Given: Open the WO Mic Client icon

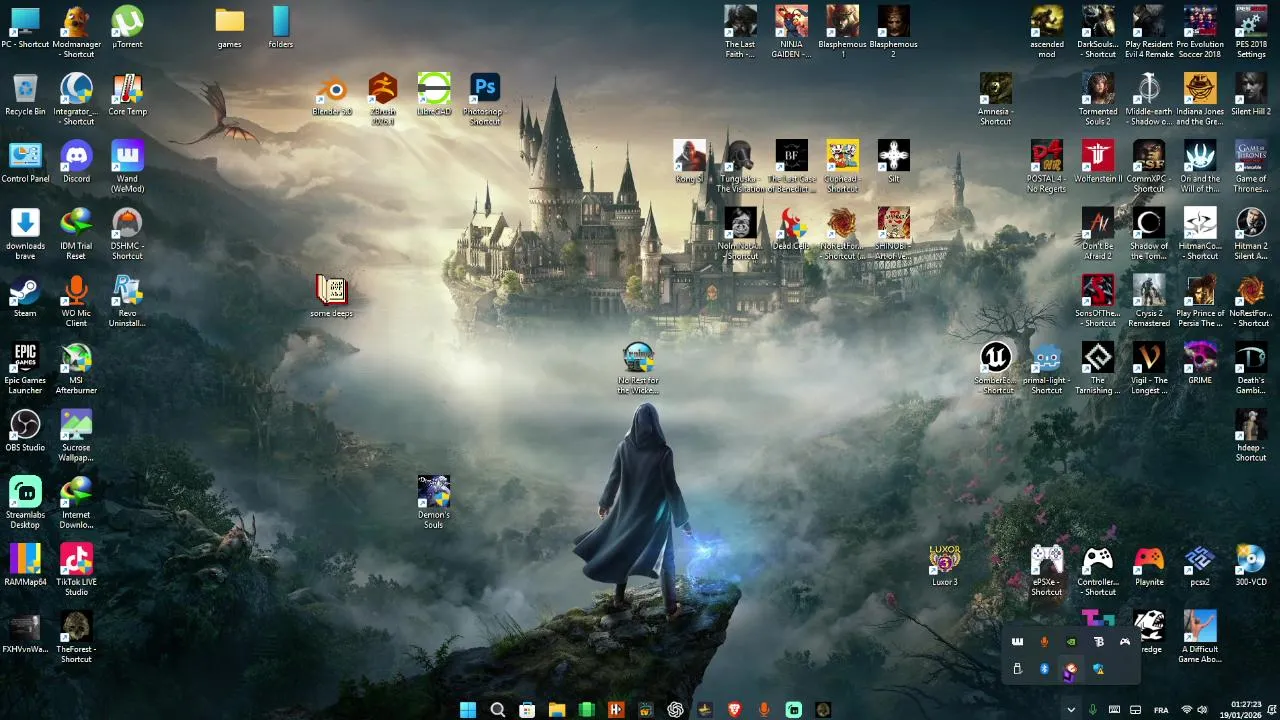Looking at the screenshot, I should (x=76, y=300).
